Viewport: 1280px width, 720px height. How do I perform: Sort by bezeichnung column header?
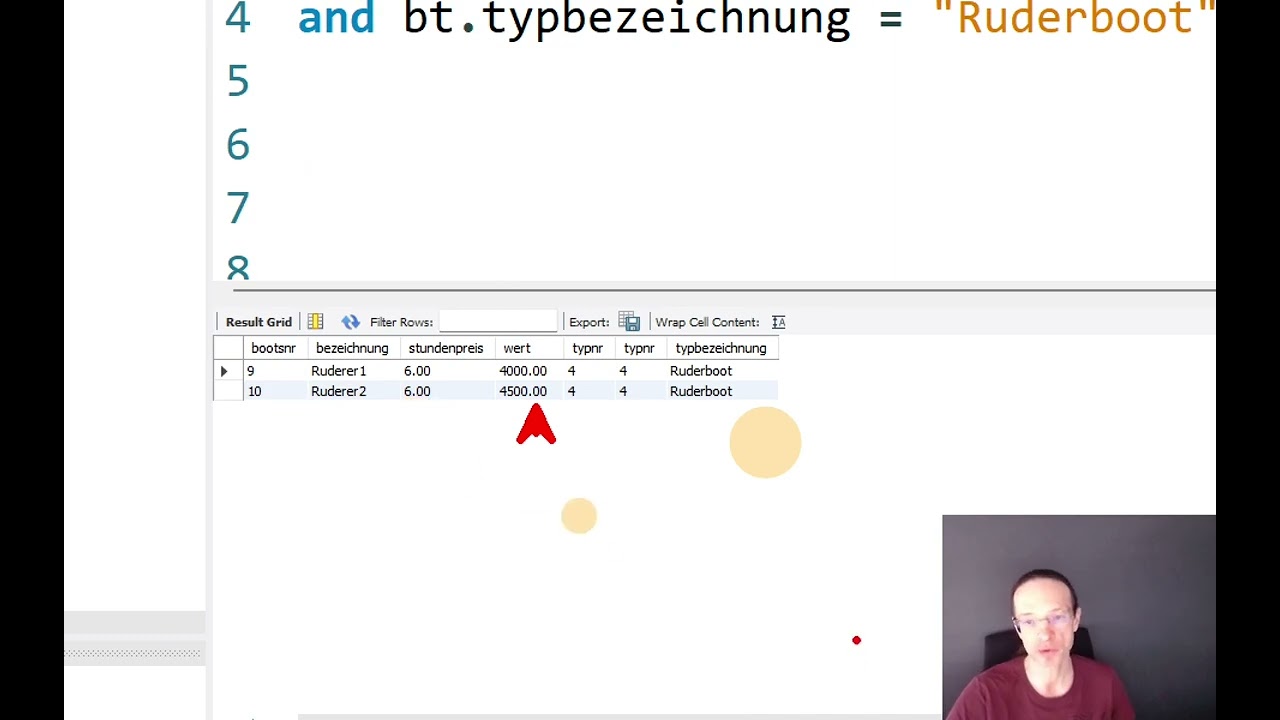tap(352, 348)
